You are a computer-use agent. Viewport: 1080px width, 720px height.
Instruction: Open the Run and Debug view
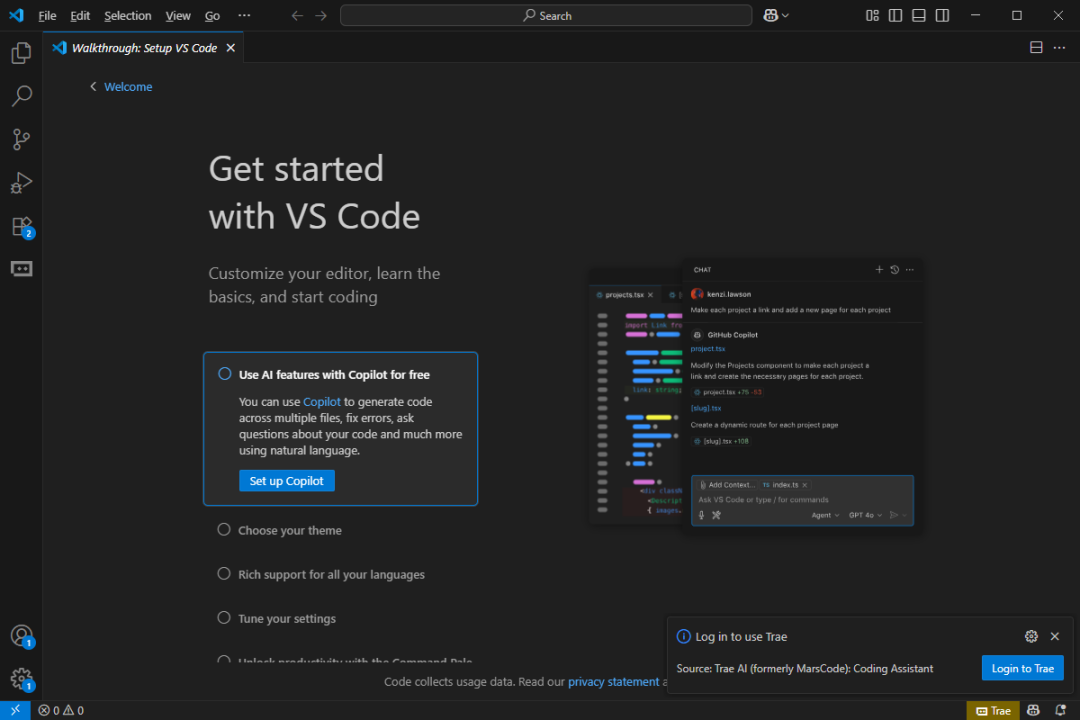21,183
